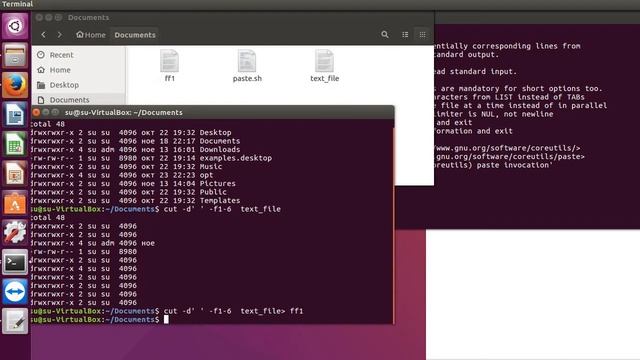The height and width of the screenshot is (360, 640).
Task: Click the 'examples.desktop' listing line
Action: (x=151, y=158)
